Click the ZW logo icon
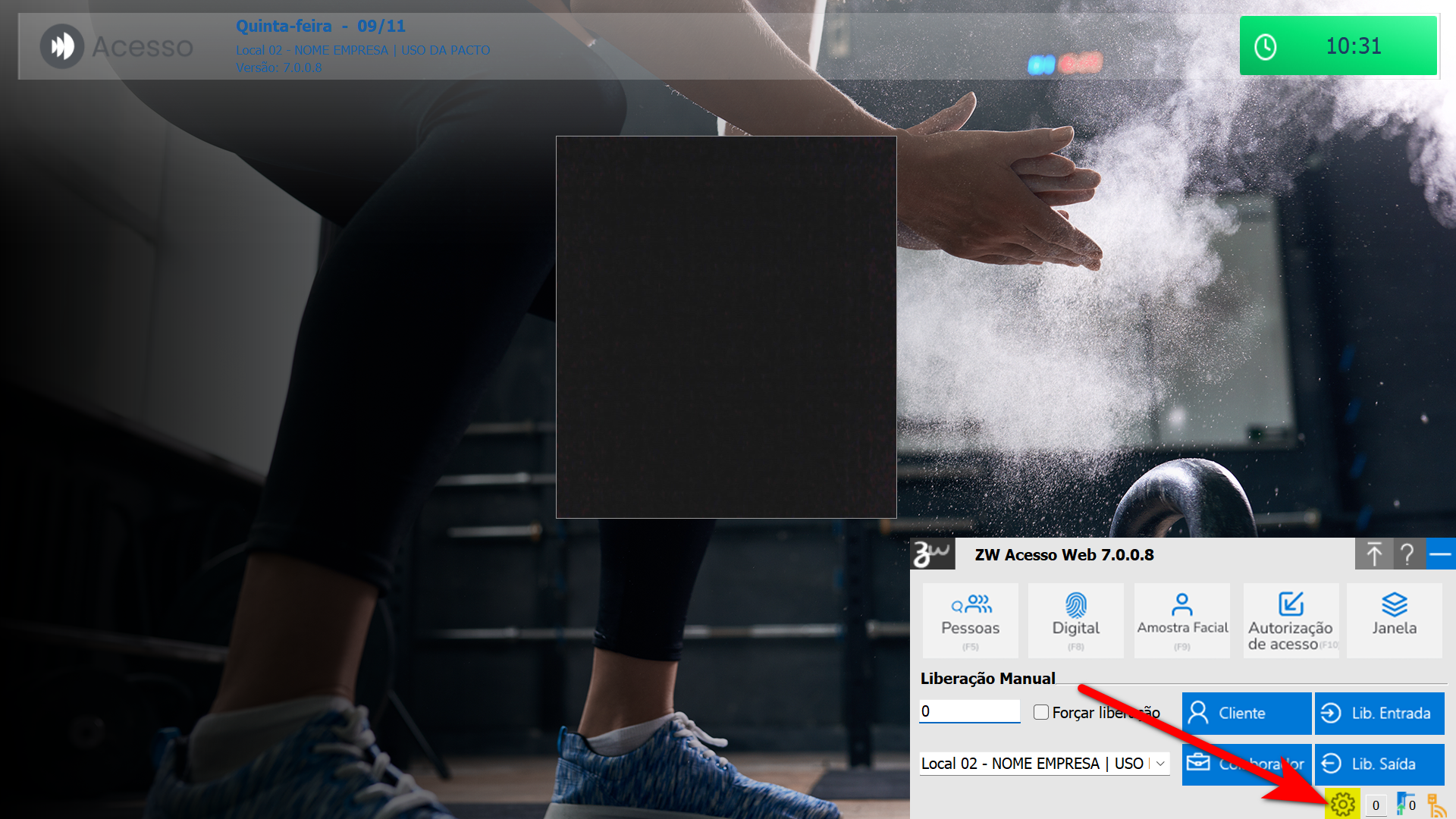The height and width of the screenshot is (819, 1456). [x=932, y=554]
